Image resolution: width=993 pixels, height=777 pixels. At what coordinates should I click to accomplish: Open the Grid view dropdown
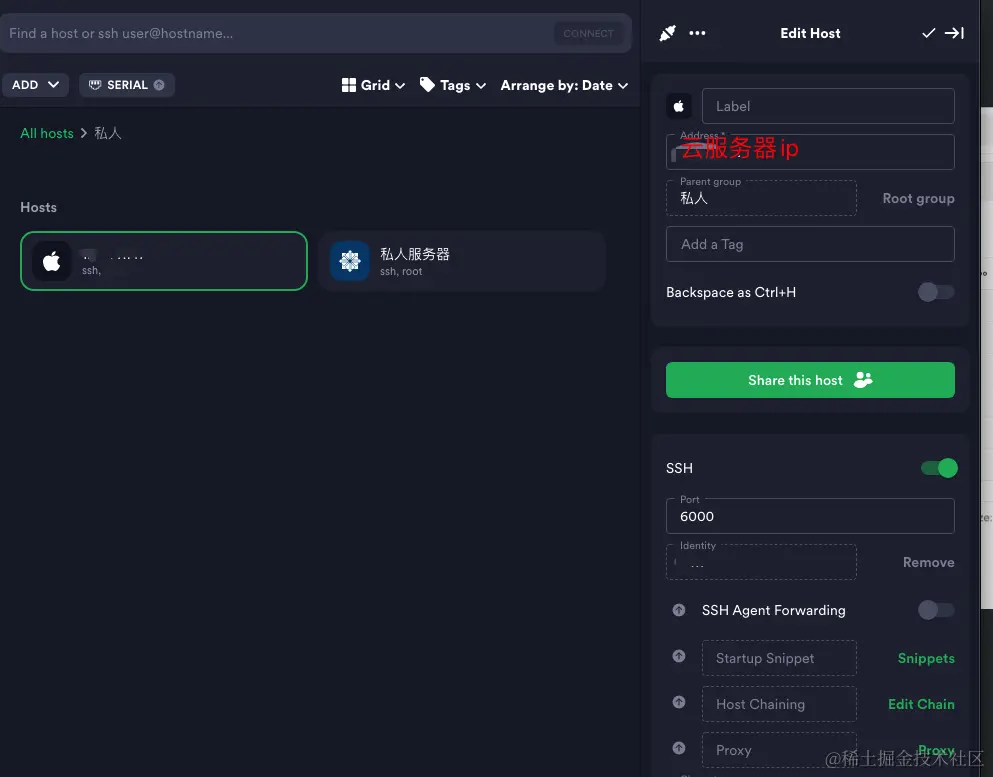(373, 85)
